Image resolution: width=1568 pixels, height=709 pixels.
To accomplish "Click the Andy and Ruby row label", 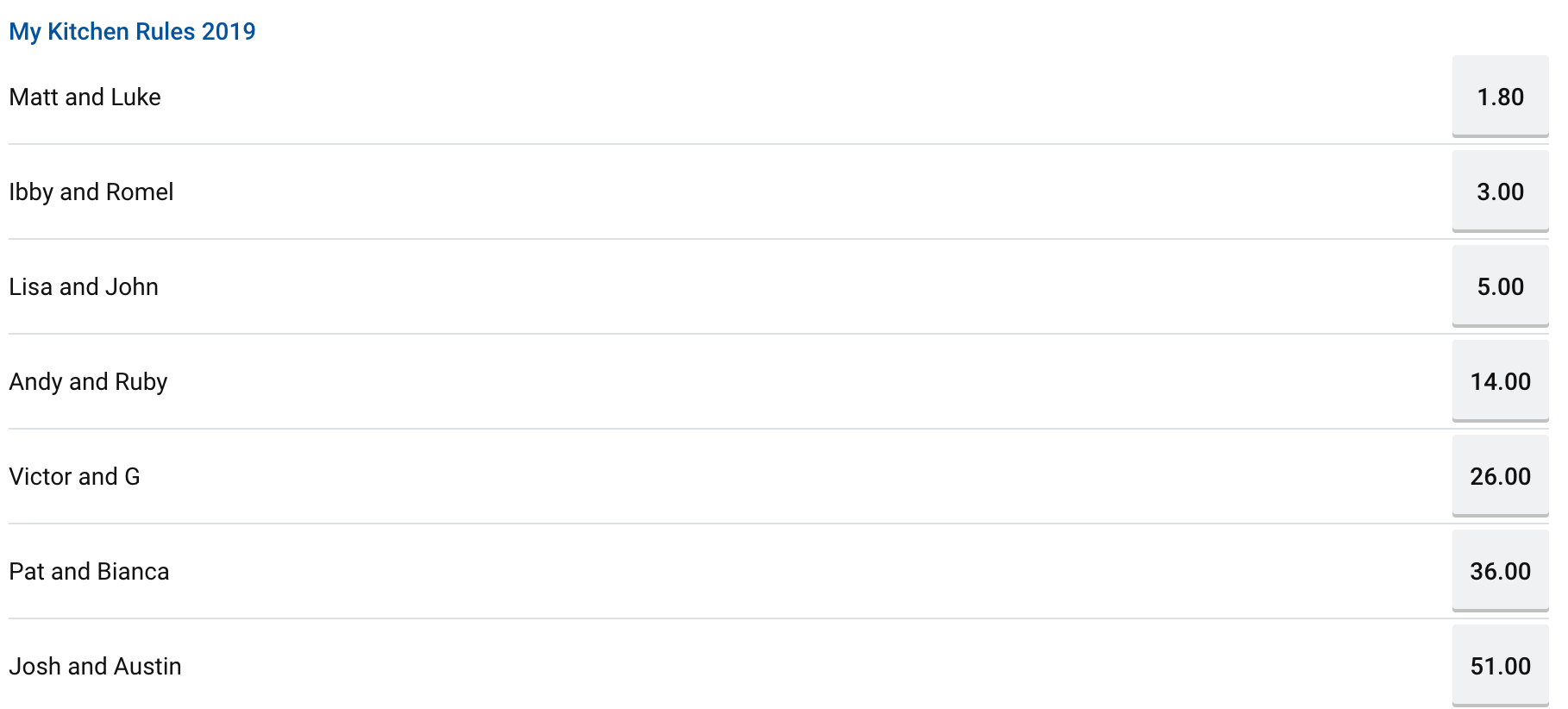I will click(88, 382).
